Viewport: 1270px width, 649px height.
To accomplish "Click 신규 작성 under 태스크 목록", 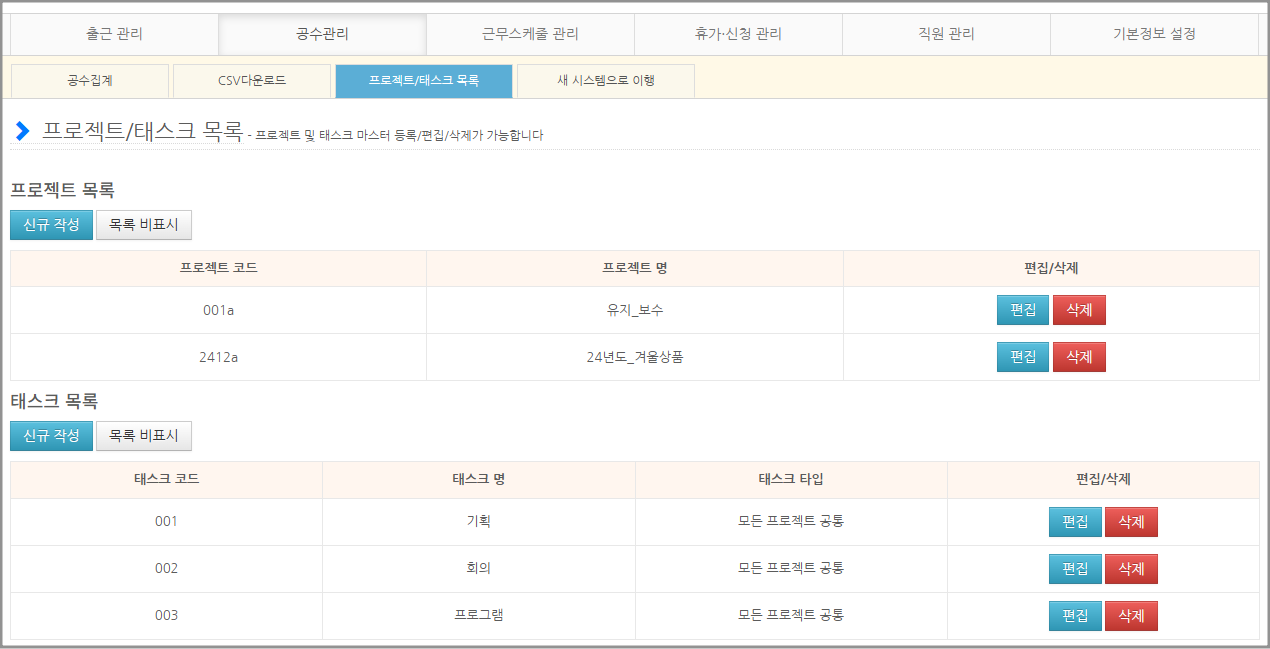I will tap(51, 436).
